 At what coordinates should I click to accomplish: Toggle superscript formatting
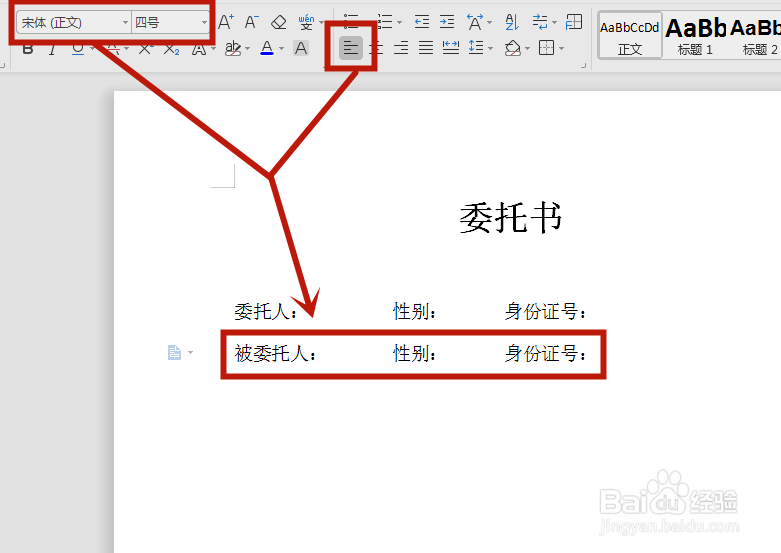tap(145, 49)
